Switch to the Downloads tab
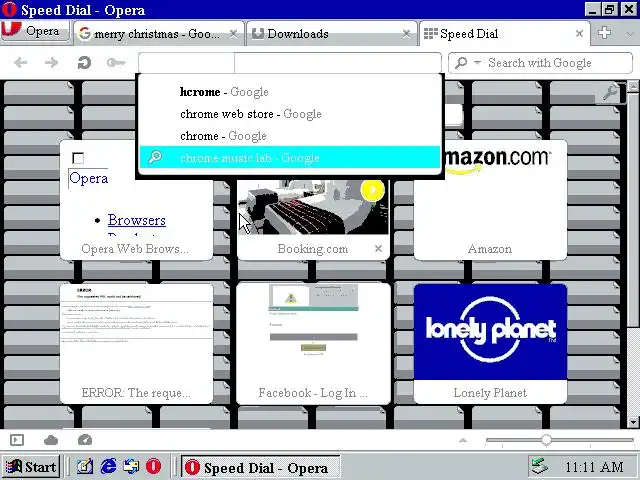The height and width of the screenshot is (480, 640). [331, 33]
